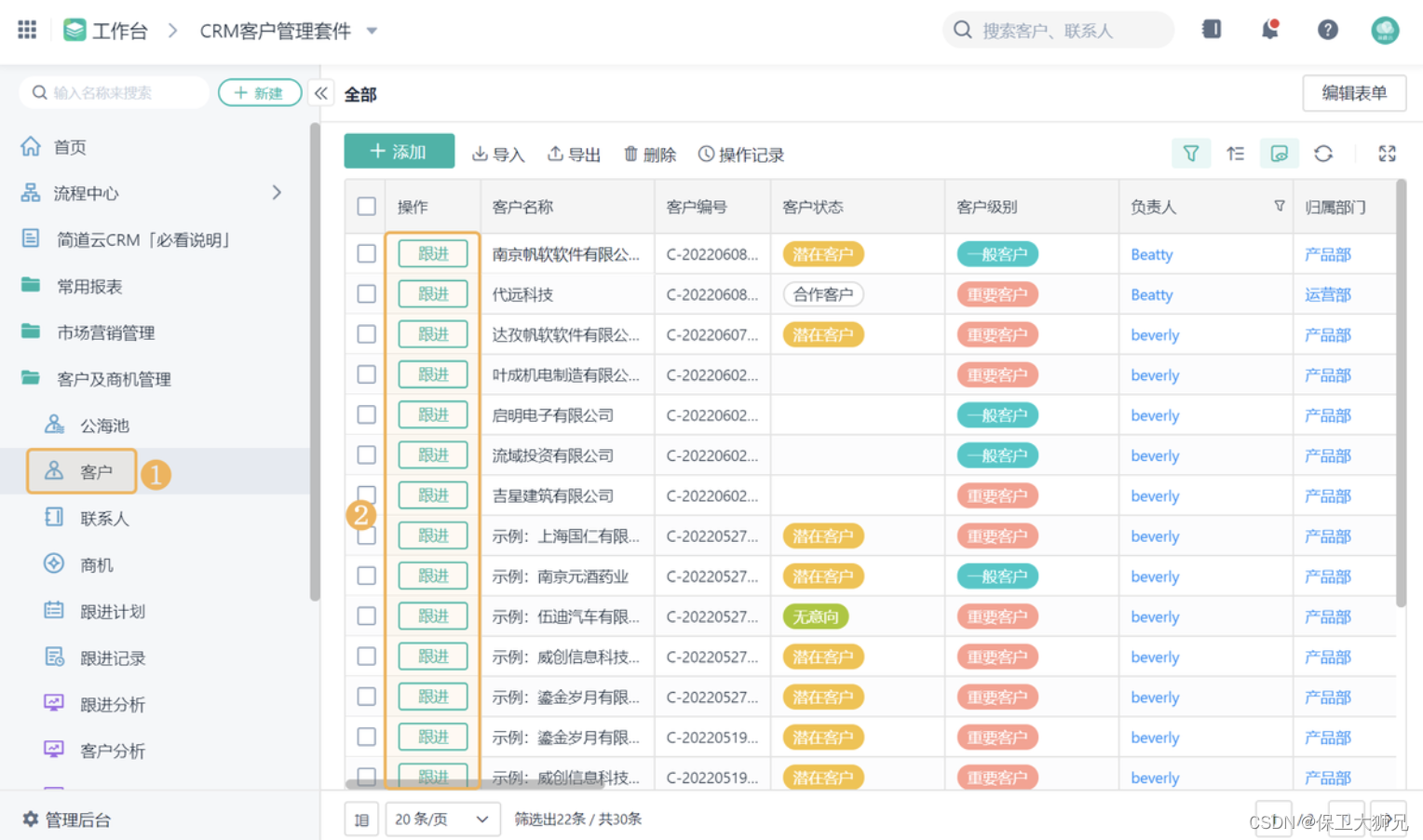Open 操作记录 operation log
Viewport: 1423px width, 840px height.
(741, 155)
